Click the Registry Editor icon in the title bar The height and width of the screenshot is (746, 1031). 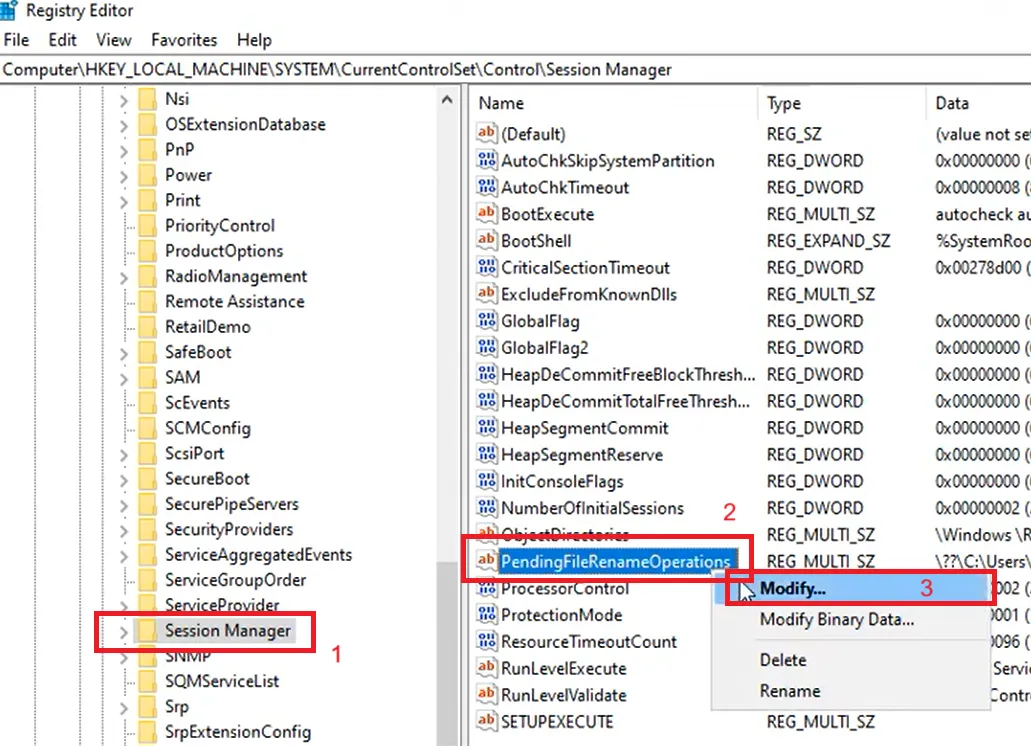[x=10, y=10]
